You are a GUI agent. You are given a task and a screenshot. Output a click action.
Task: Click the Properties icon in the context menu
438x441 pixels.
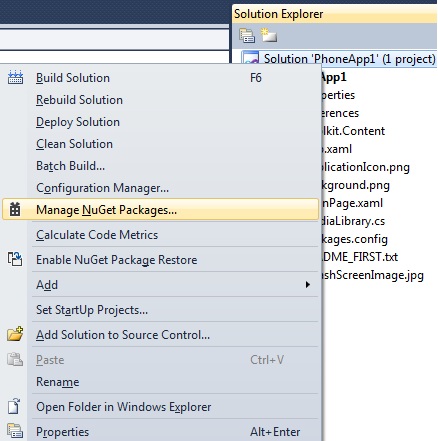click(x=15, y=431)
